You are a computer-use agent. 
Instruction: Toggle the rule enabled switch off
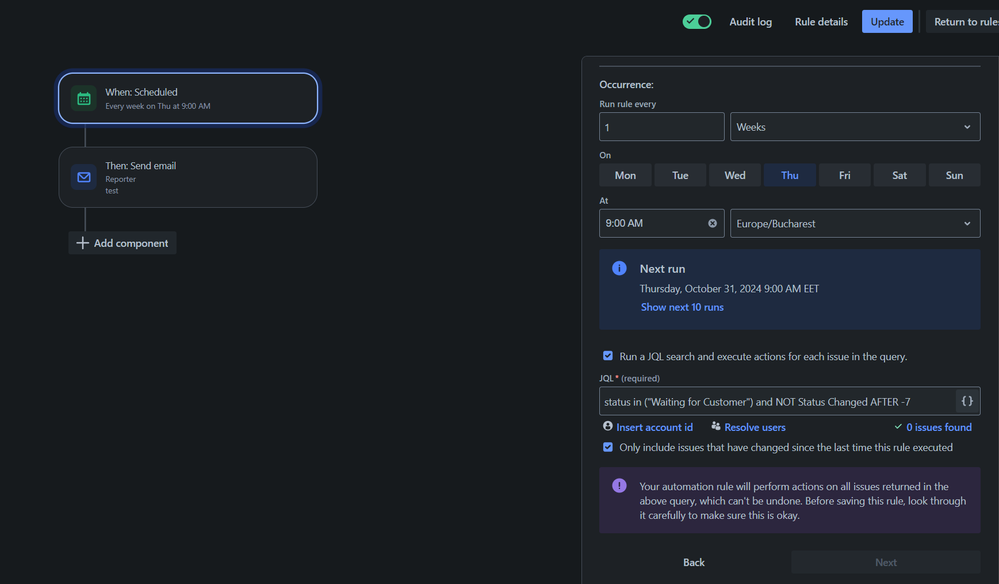697,22
